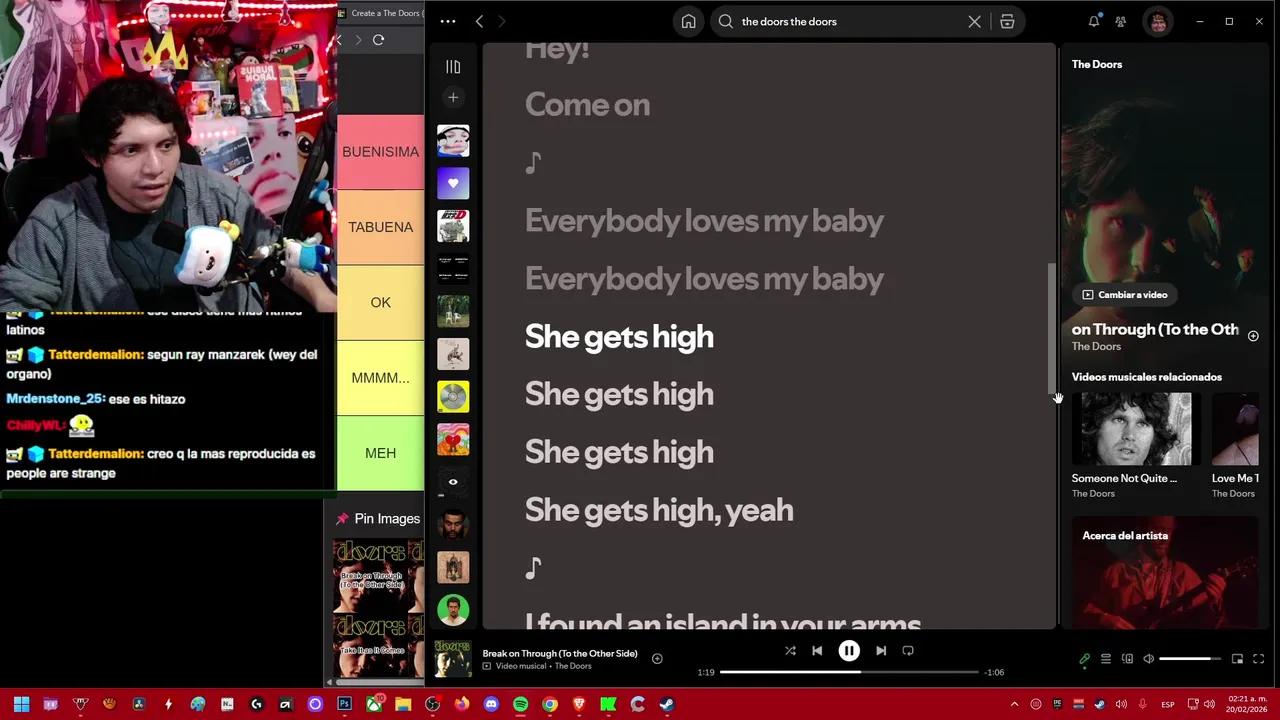
Task: Click the Browse icon in search bar
Action: pos(1007,21)
